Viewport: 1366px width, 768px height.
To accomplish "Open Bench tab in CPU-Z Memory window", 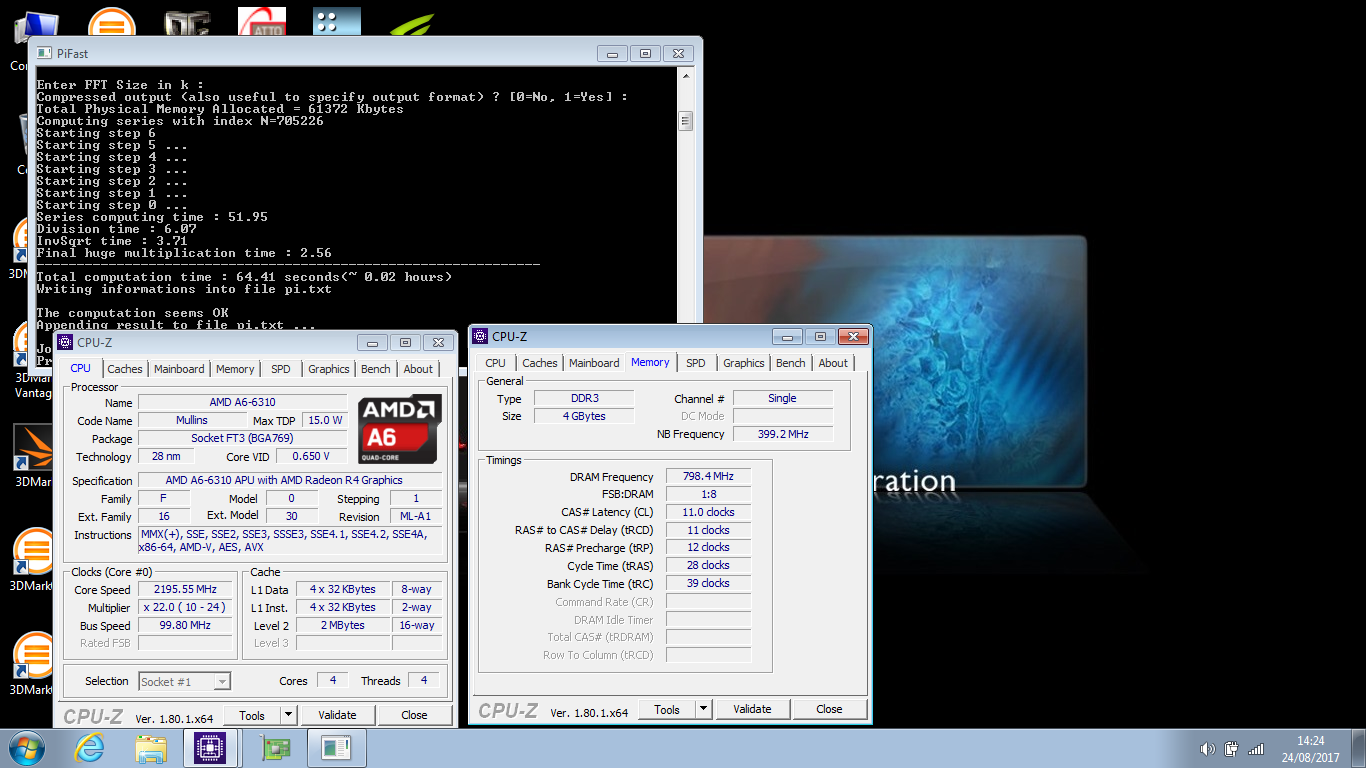I will (791, 363).
